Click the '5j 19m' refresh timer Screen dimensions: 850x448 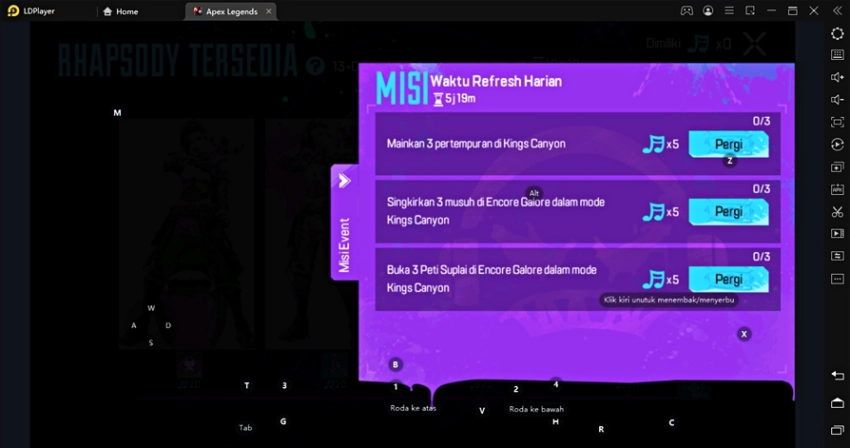[x=460, y=99]
